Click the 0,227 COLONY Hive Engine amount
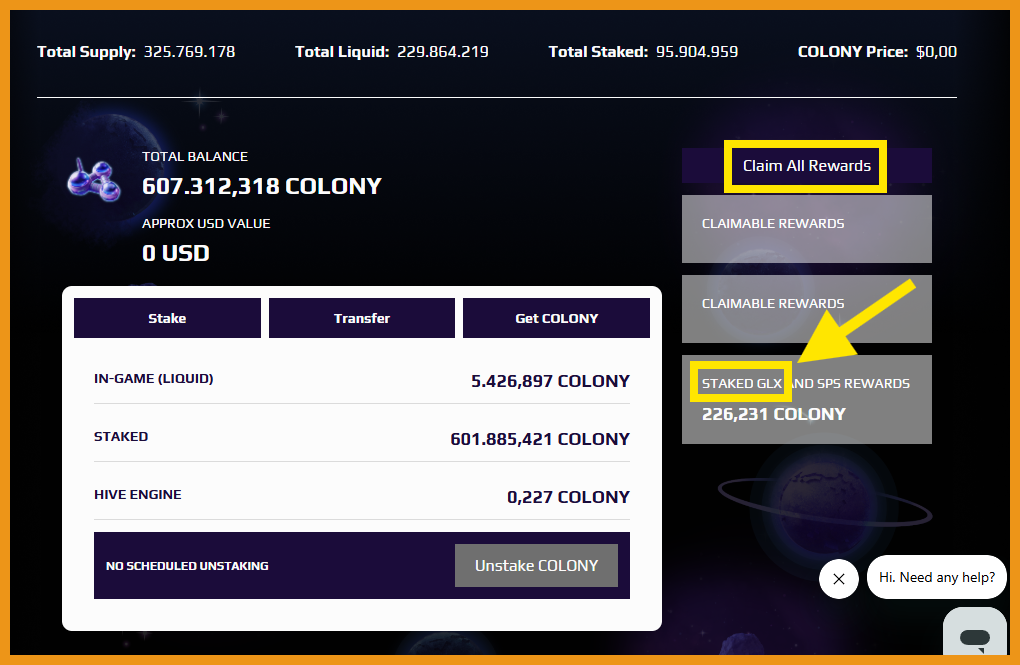 pos(569,497)
